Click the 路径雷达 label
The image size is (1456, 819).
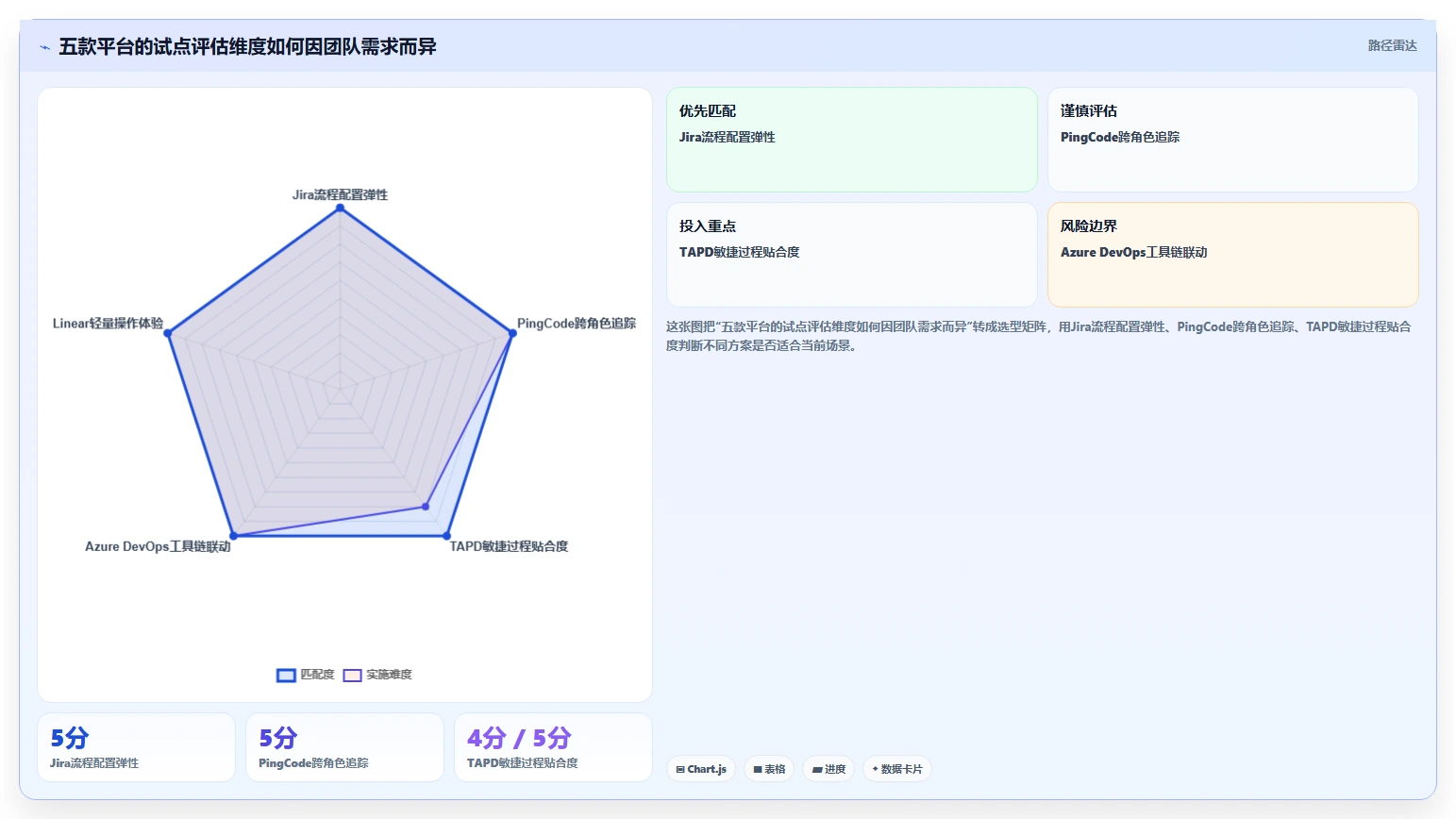click(1393, 45)
